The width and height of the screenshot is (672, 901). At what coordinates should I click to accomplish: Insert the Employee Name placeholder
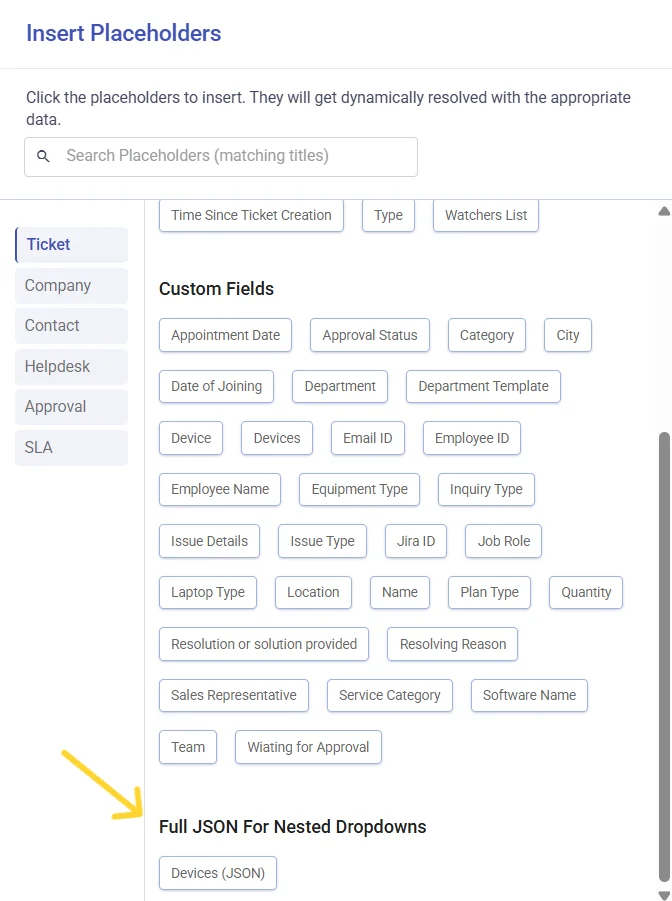click(220, 490)
